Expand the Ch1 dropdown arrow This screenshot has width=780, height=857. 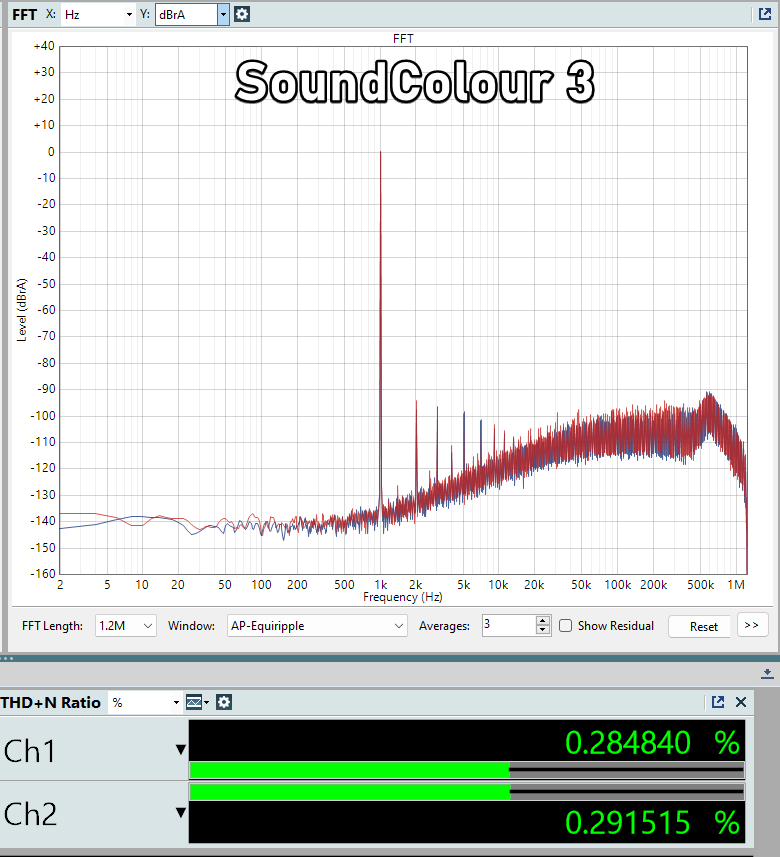click(x=181, y=750)
